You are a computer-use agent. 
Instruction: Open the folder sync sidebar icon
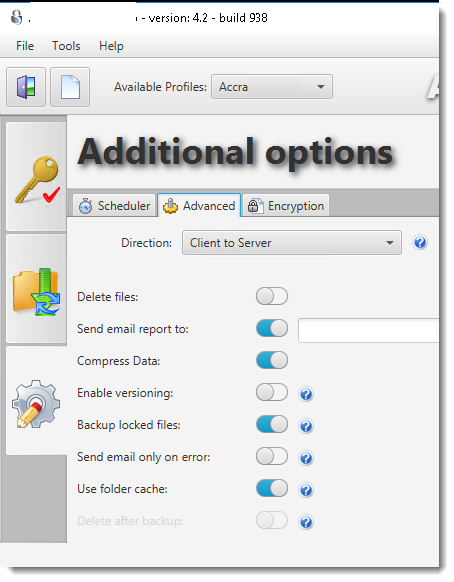point(36,288)
